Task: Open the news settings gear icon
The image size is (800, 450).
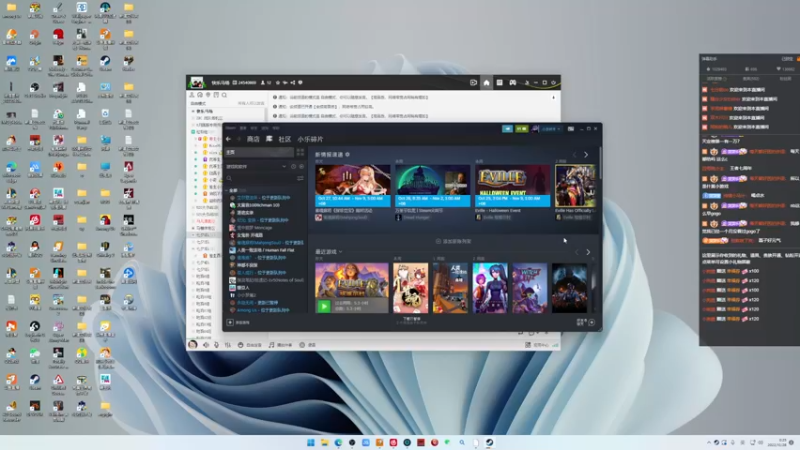Action: tap(347, 155)
